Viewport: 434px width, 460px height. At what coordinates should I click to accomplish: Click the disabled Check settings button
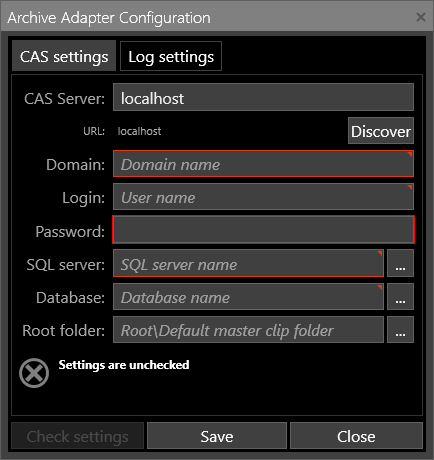pos(78,436)
